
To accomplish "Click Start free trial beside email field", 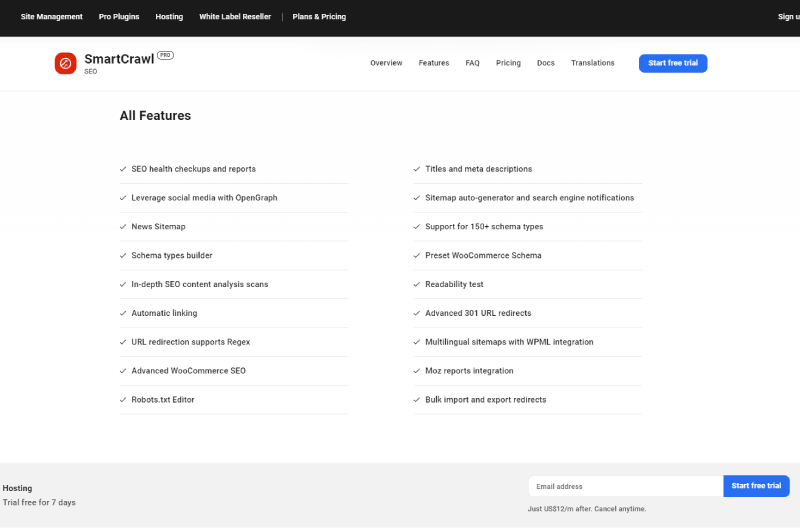I will 756,486.
